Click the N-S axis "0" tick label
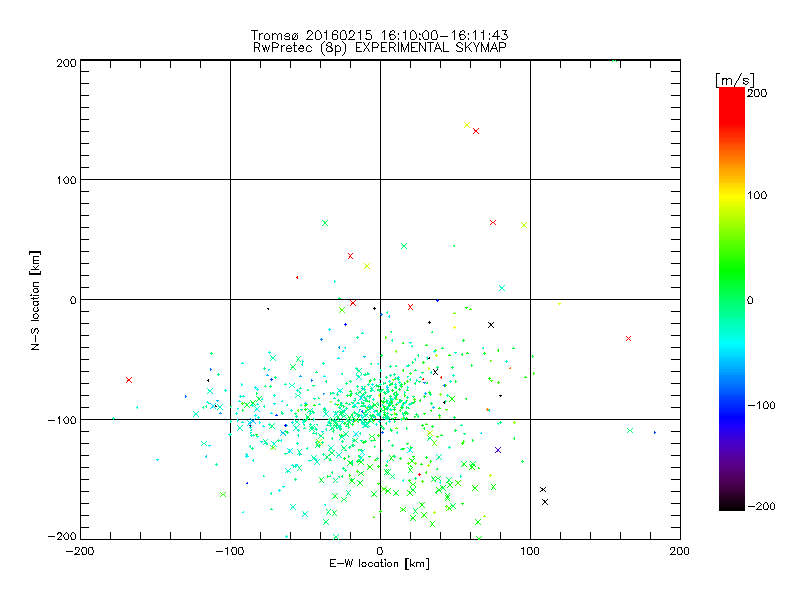The height and width of the screenshot is (600, 800). click(73, 300)
